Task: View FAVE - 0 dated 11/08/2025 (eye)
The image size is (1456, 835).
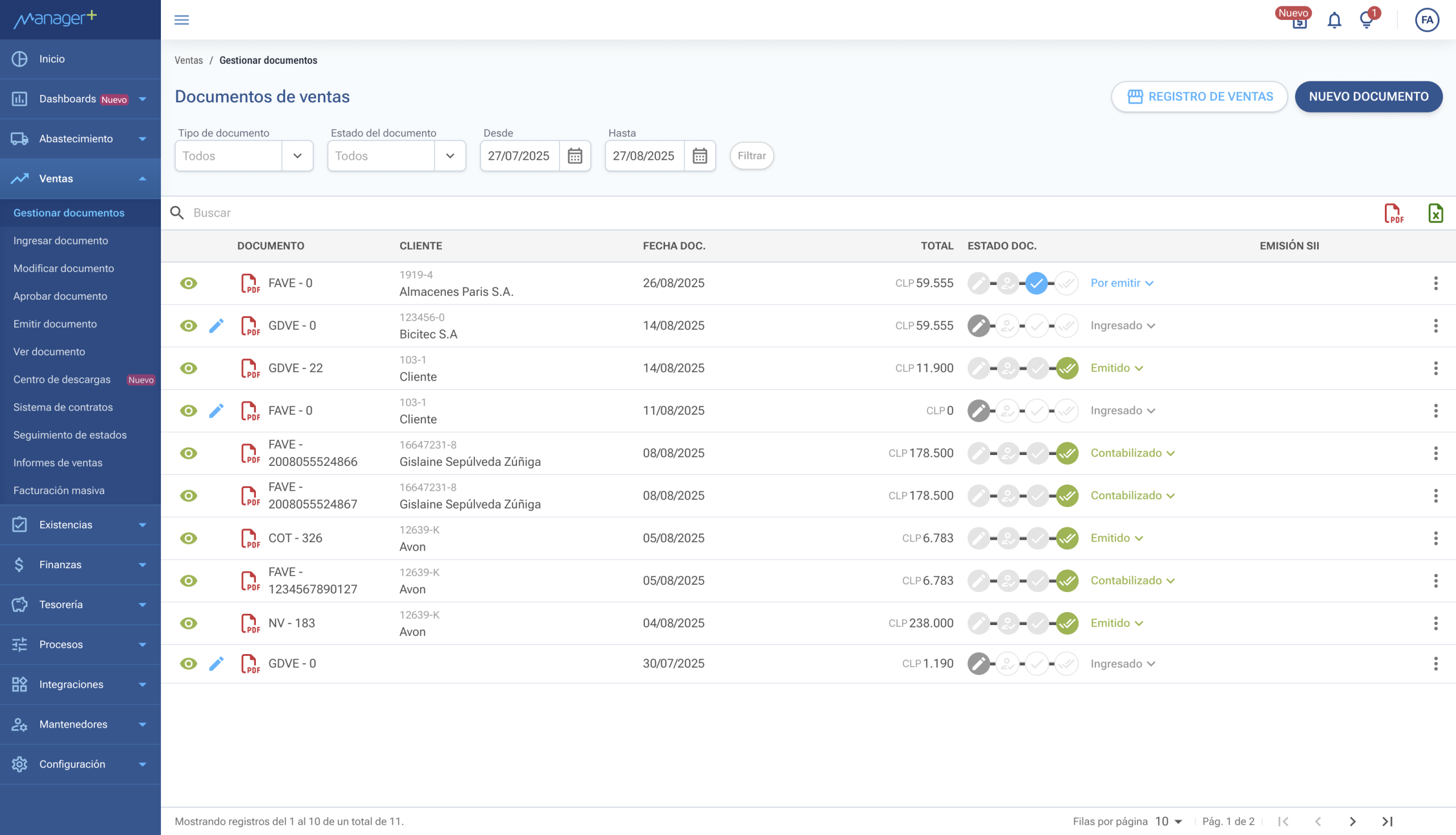Action: [x=188, y=411]
